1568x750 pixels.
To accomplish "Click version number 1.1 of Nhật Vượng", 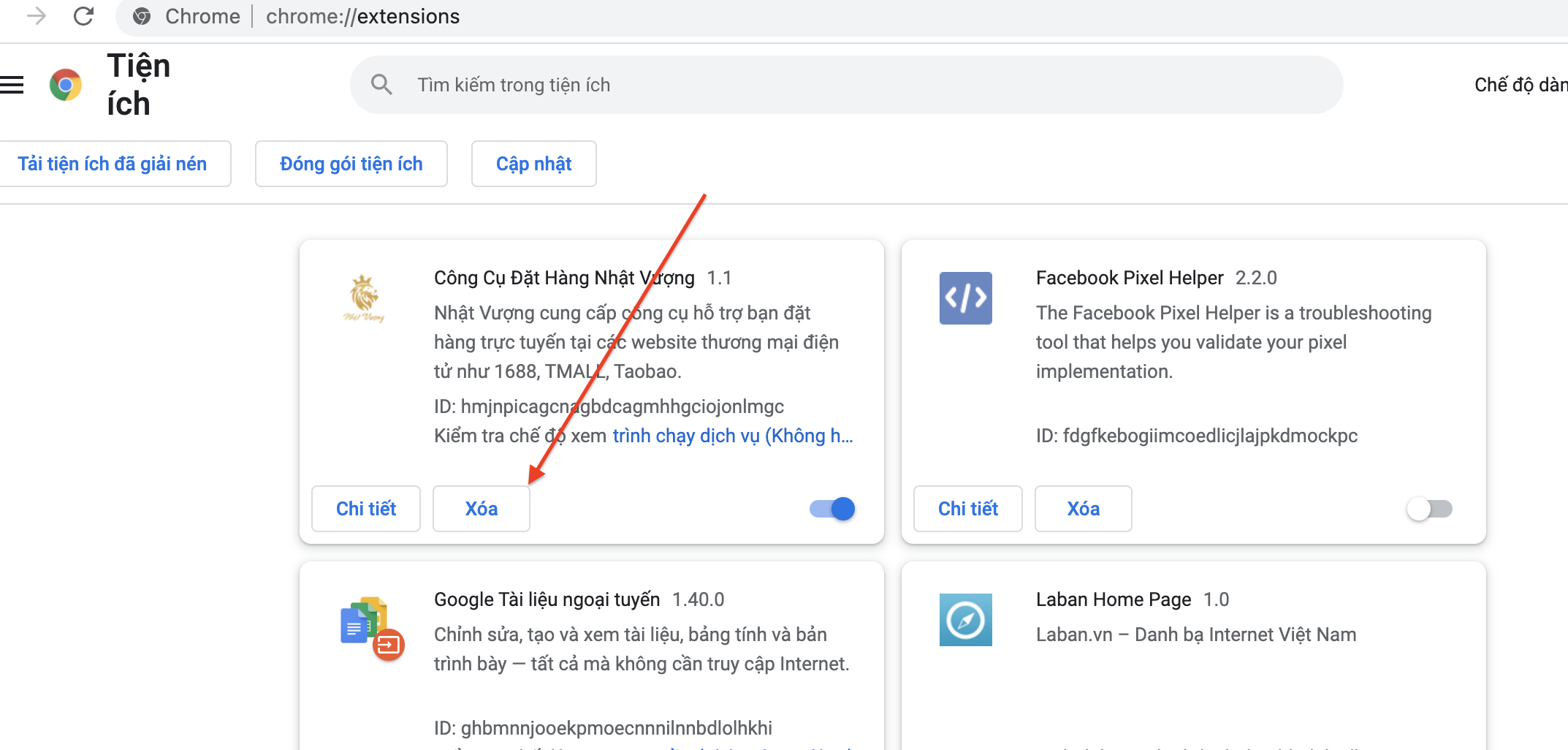I will 719,278.
